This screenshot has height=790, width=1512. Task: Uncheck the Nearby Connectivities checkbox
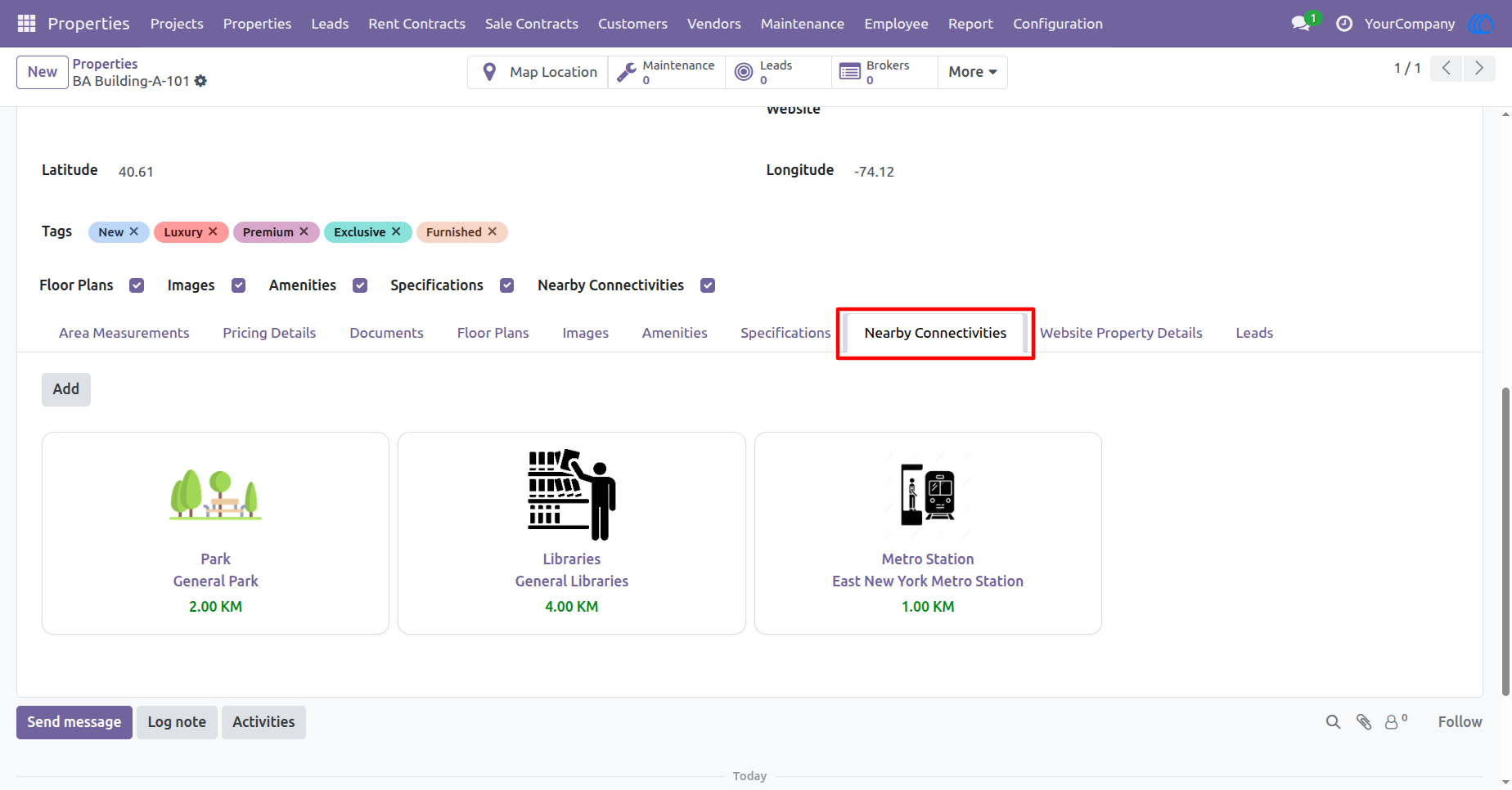[x=708, y=285]
